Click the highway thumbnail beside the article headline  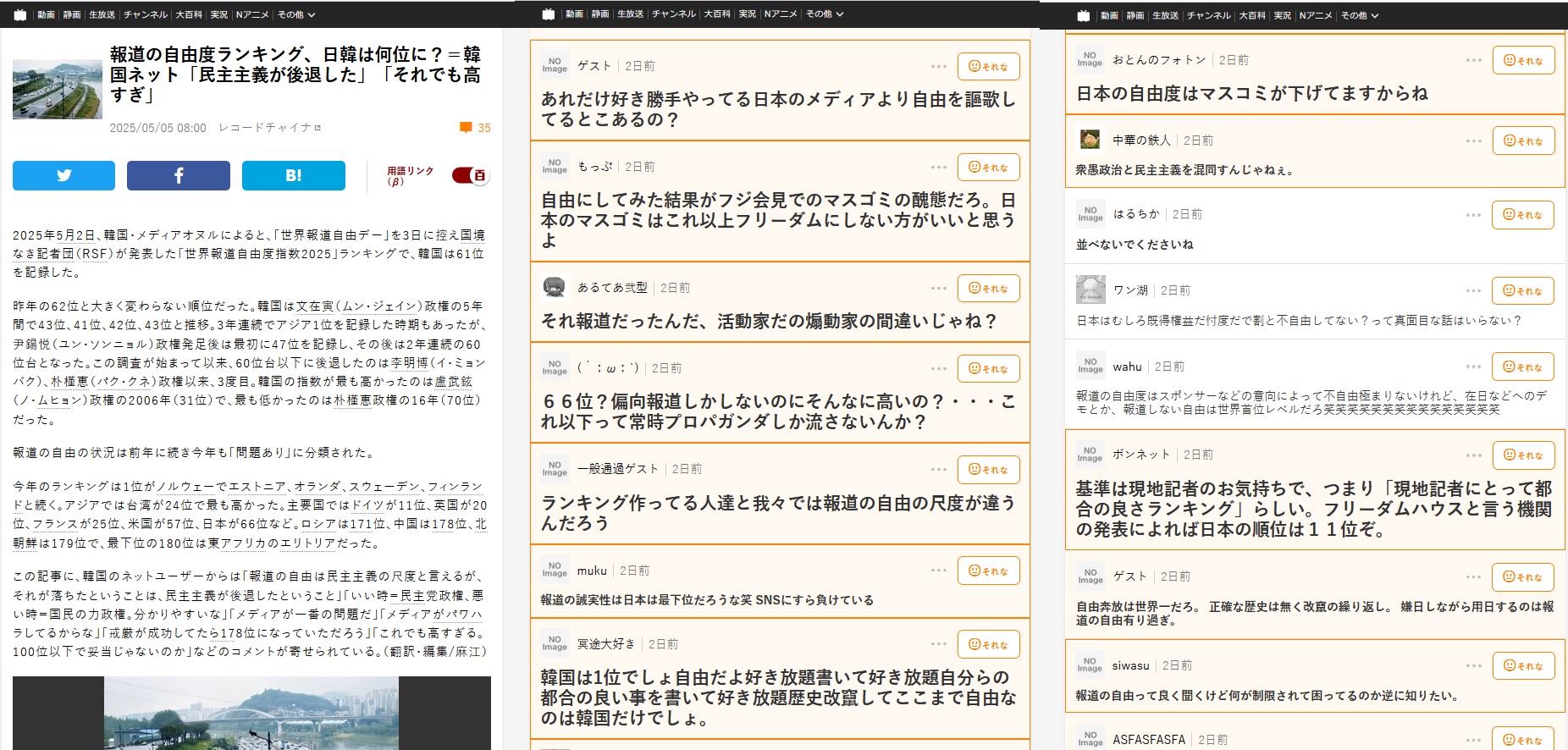coord(57,89)
